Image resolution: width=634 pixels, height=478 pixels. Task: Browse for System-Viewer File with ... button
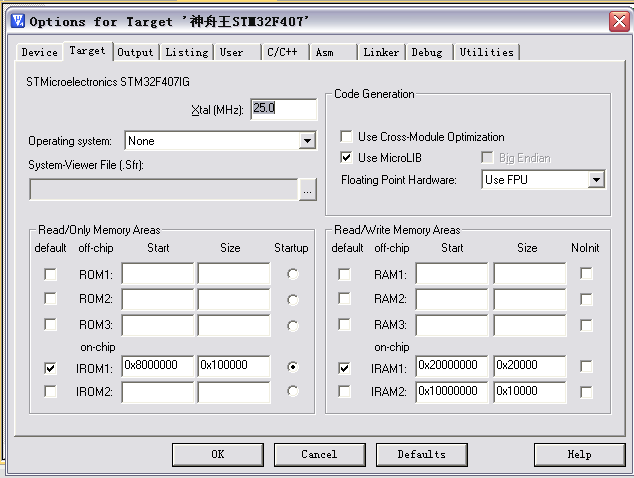pos(307,190)
